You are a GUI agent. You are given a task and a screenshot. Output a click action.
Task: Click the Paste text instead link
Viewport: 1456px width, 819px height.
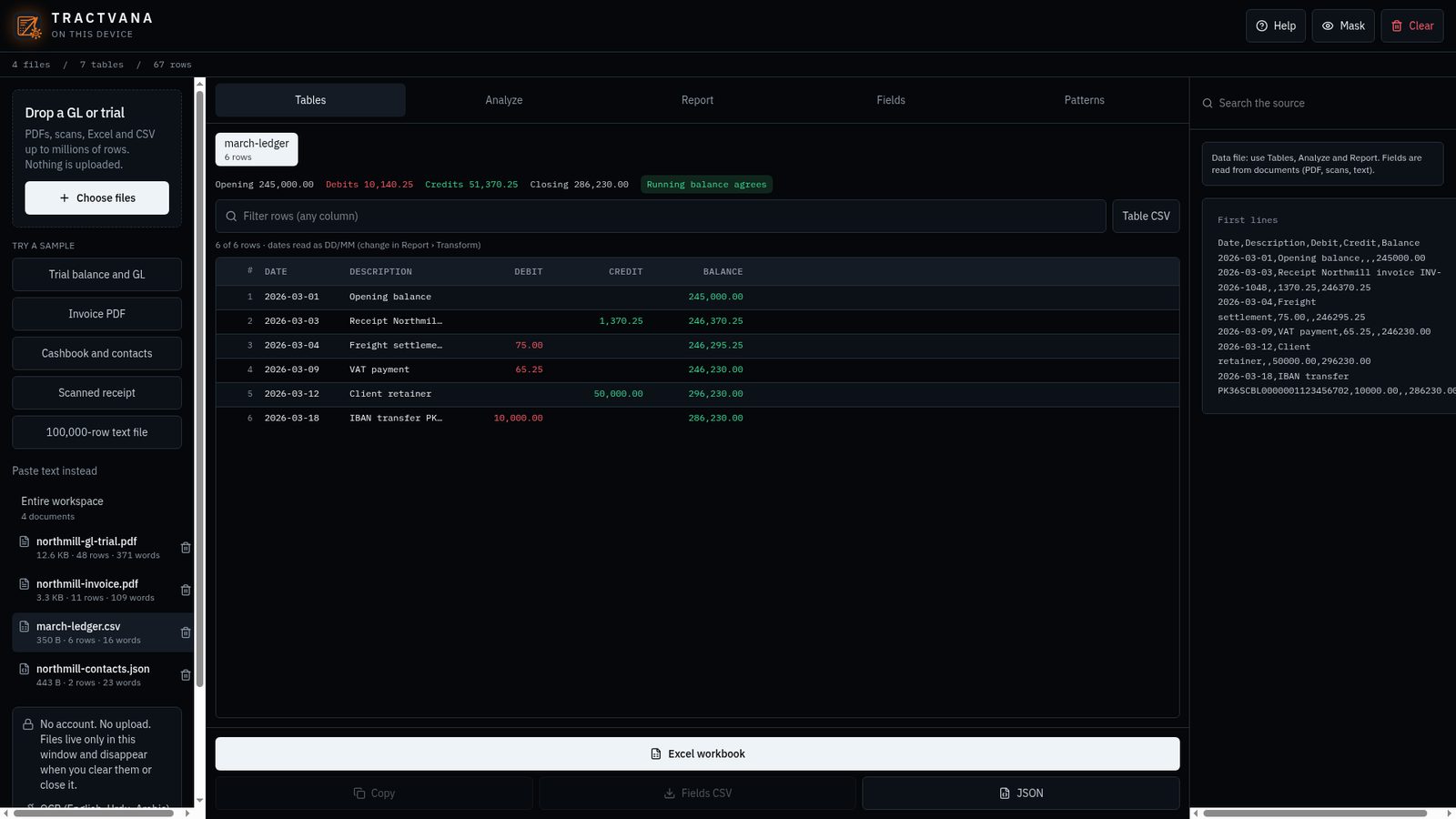[55, 471]
